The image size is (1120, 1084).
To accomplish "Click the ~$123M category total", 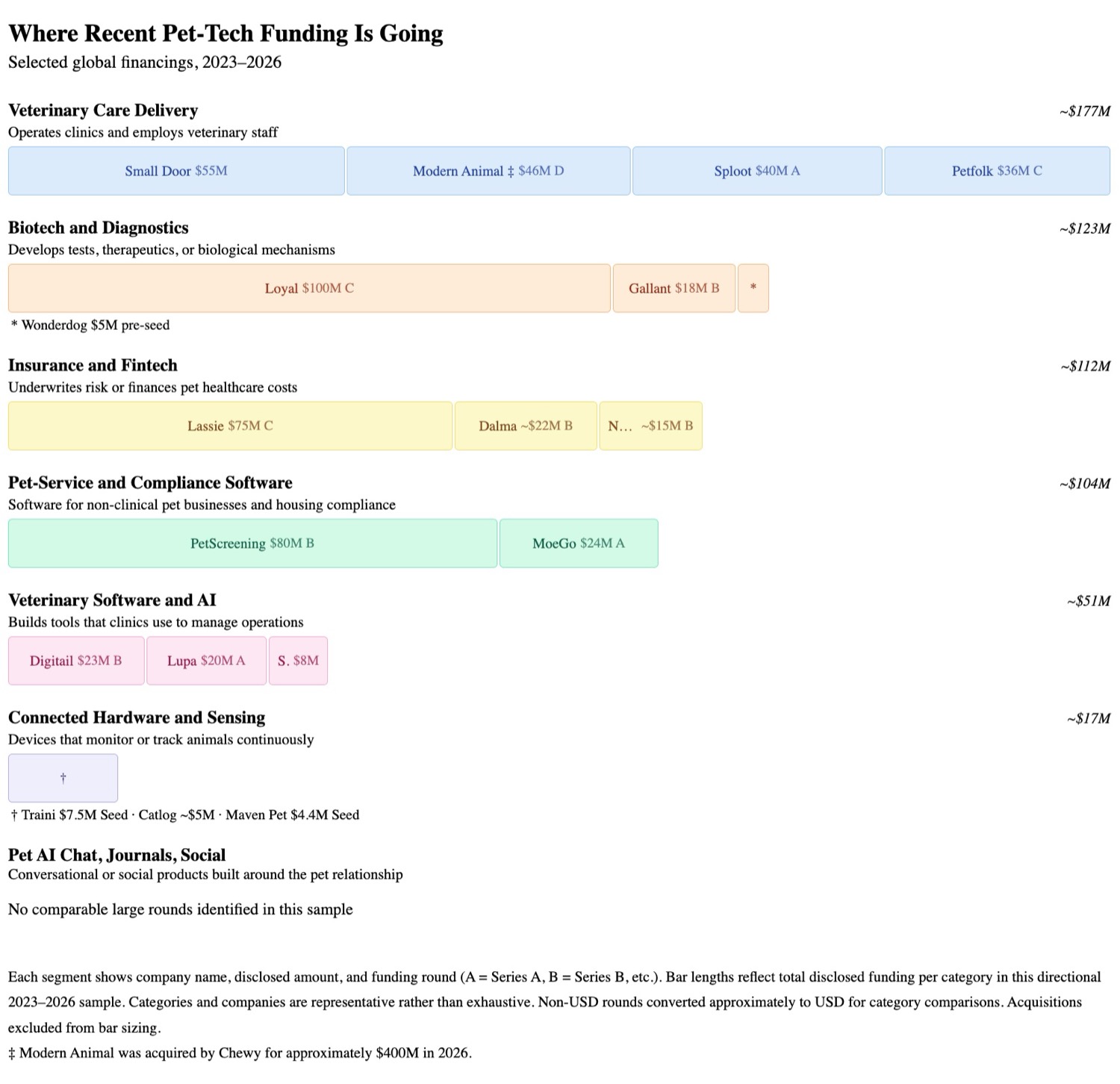I will point(1084,228).
